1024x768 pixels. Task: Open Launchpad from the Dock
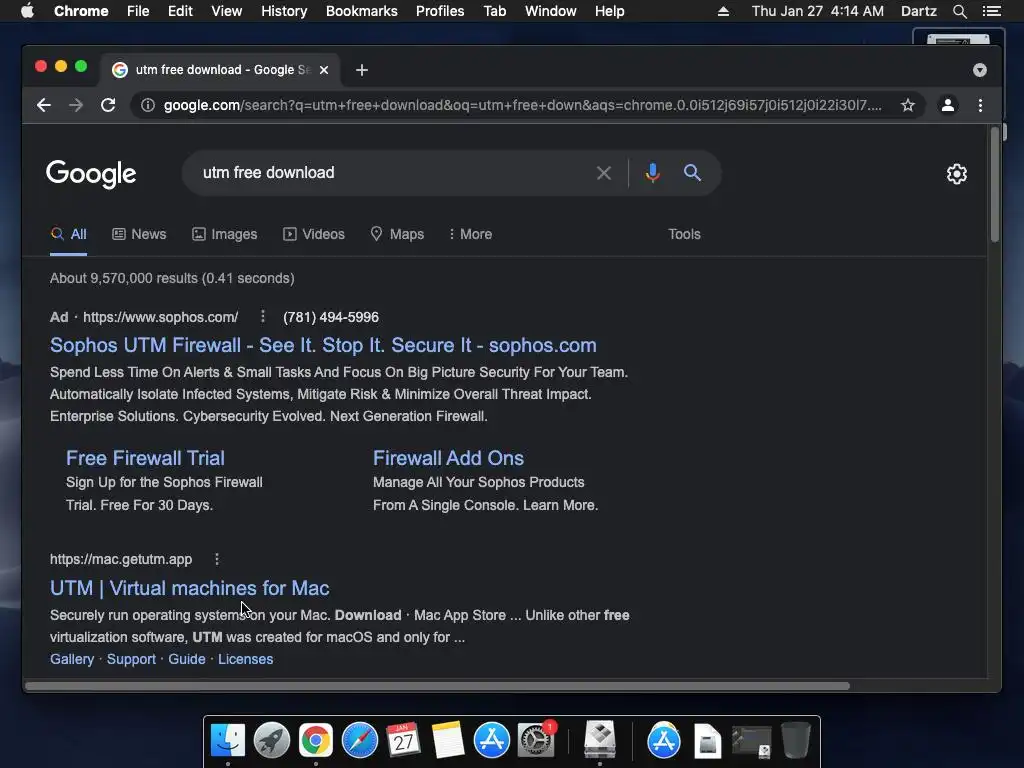point(272,741)
